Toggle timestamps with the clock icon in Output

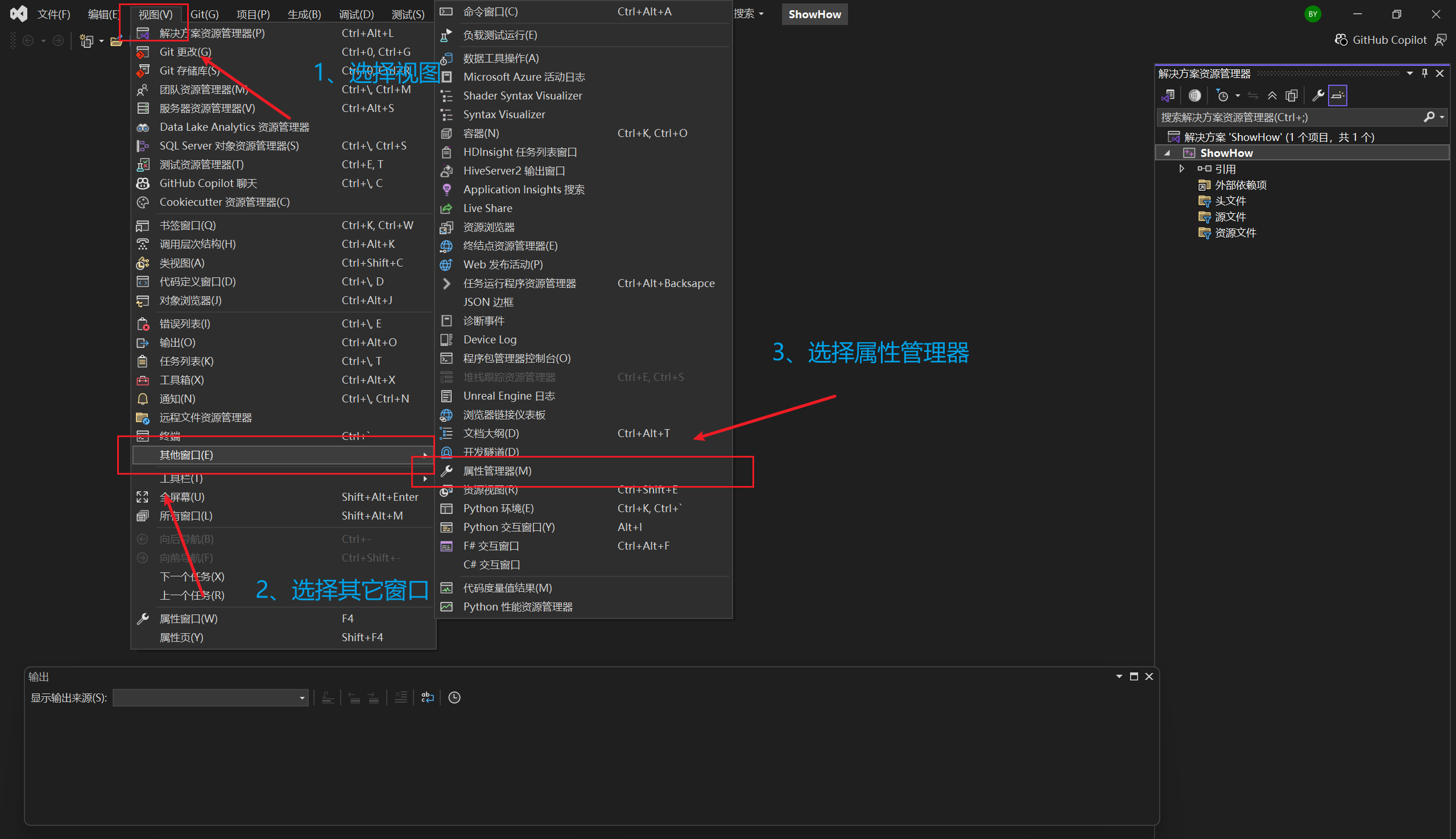coord(454,697)
